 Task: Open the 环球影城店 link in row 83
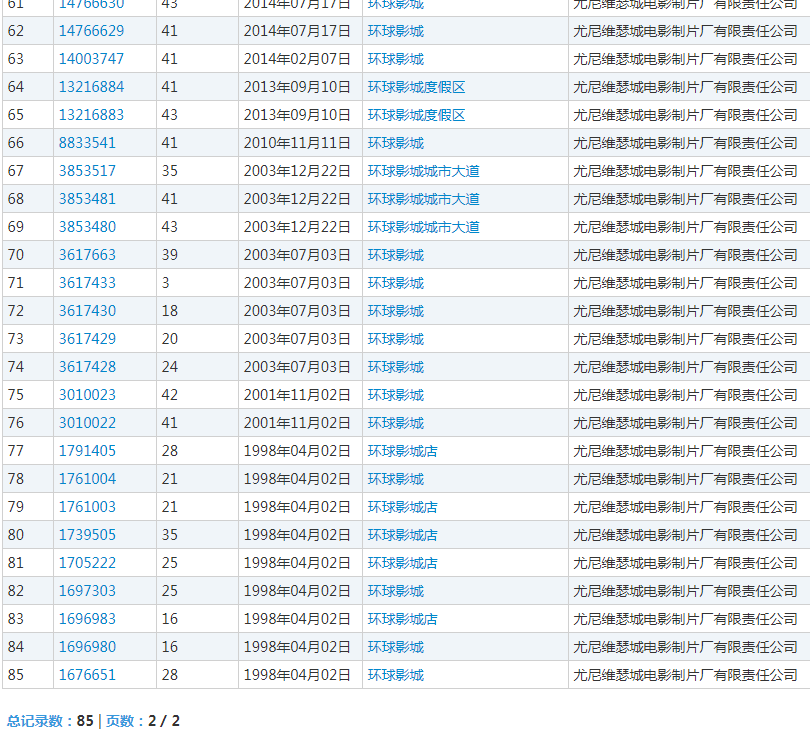pos(402,619)
